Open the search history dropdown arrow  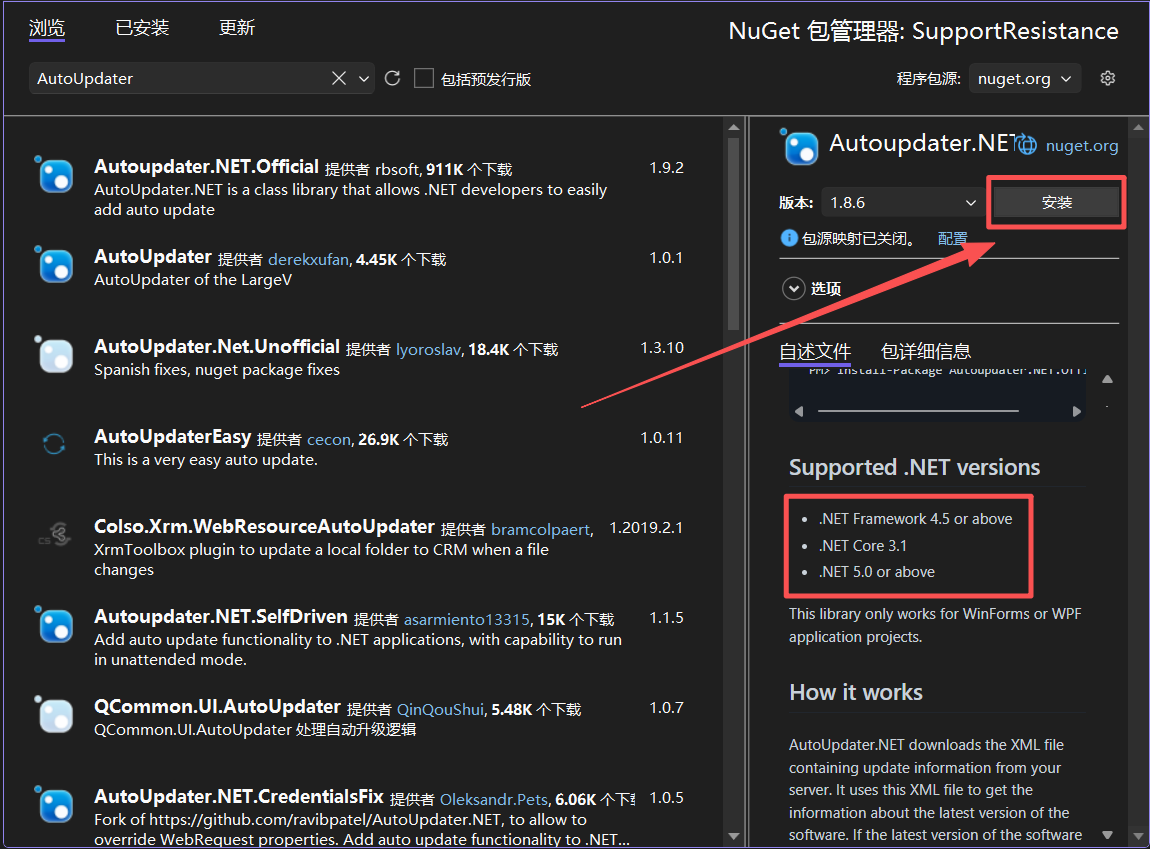click(x=364, y=78)
